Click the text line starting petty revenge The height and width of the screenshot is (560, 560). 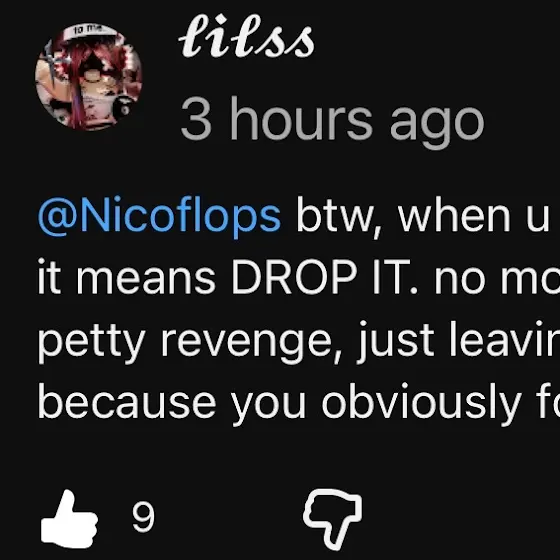click(299, 341)
